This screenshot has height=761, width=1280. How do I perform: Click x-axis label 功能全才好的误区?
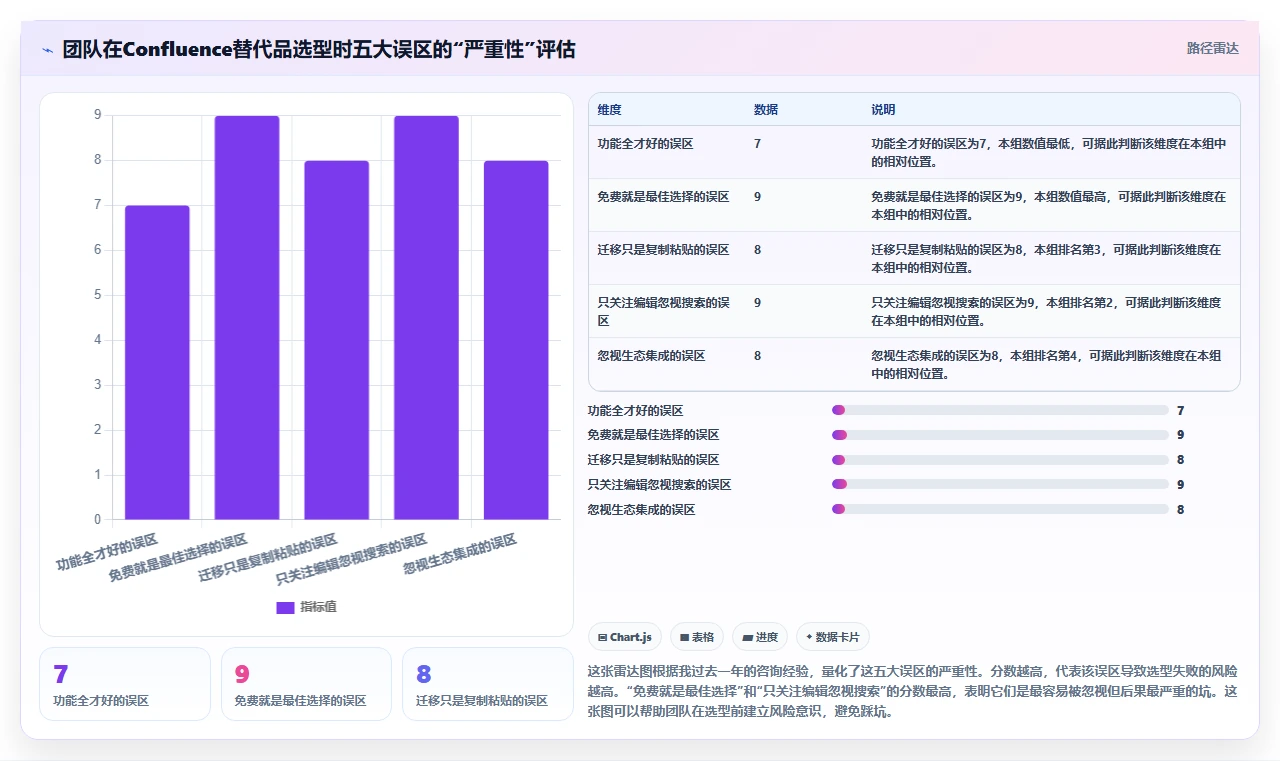pyautogui.click(x=107, y=552)
